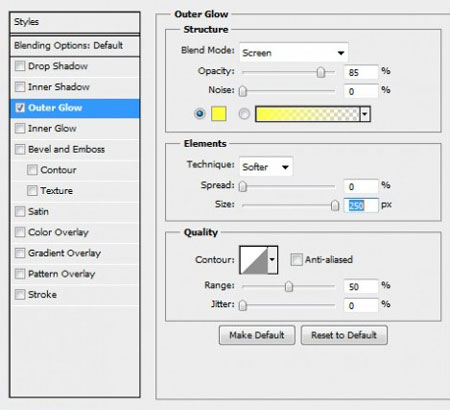
Task: Enable the Drop Shadow checkbox
Action: coord(20,66)
